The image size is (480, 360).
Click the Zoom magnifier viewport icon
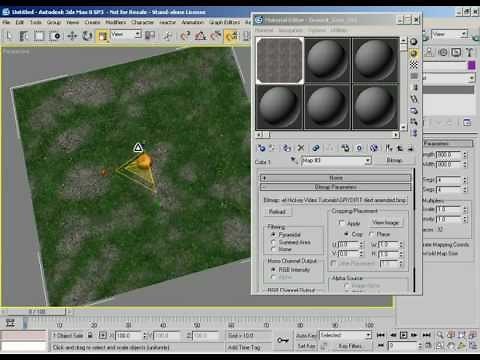coord(440,335)
